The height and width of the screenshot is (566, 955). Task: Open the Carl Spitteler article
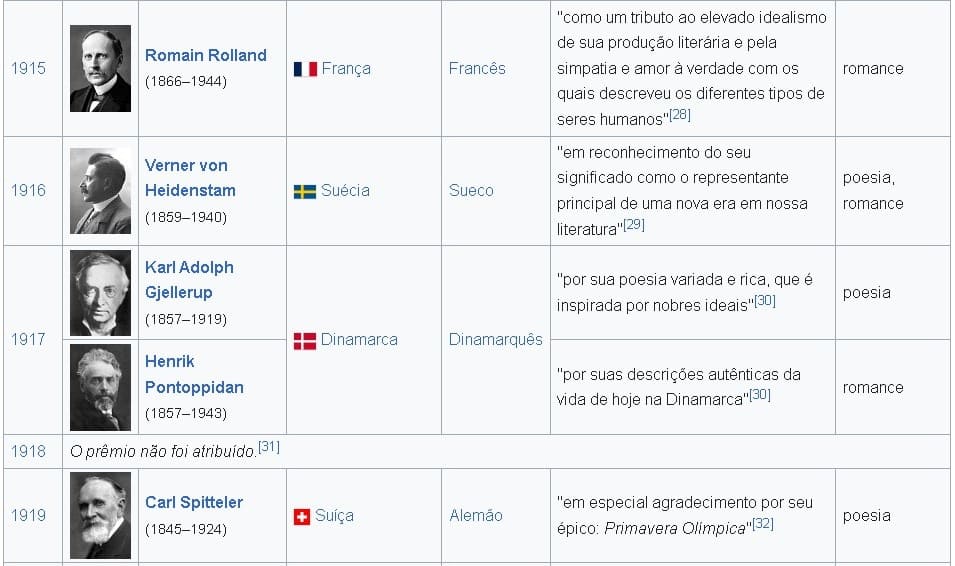point(194,502)
